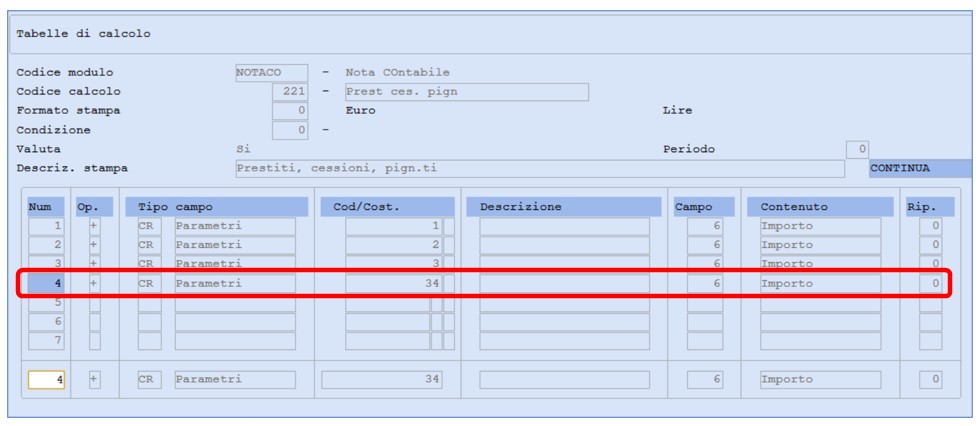Viewport: 979px width, 426px height.
Task: Click the Campo column header
Action: 704,207
